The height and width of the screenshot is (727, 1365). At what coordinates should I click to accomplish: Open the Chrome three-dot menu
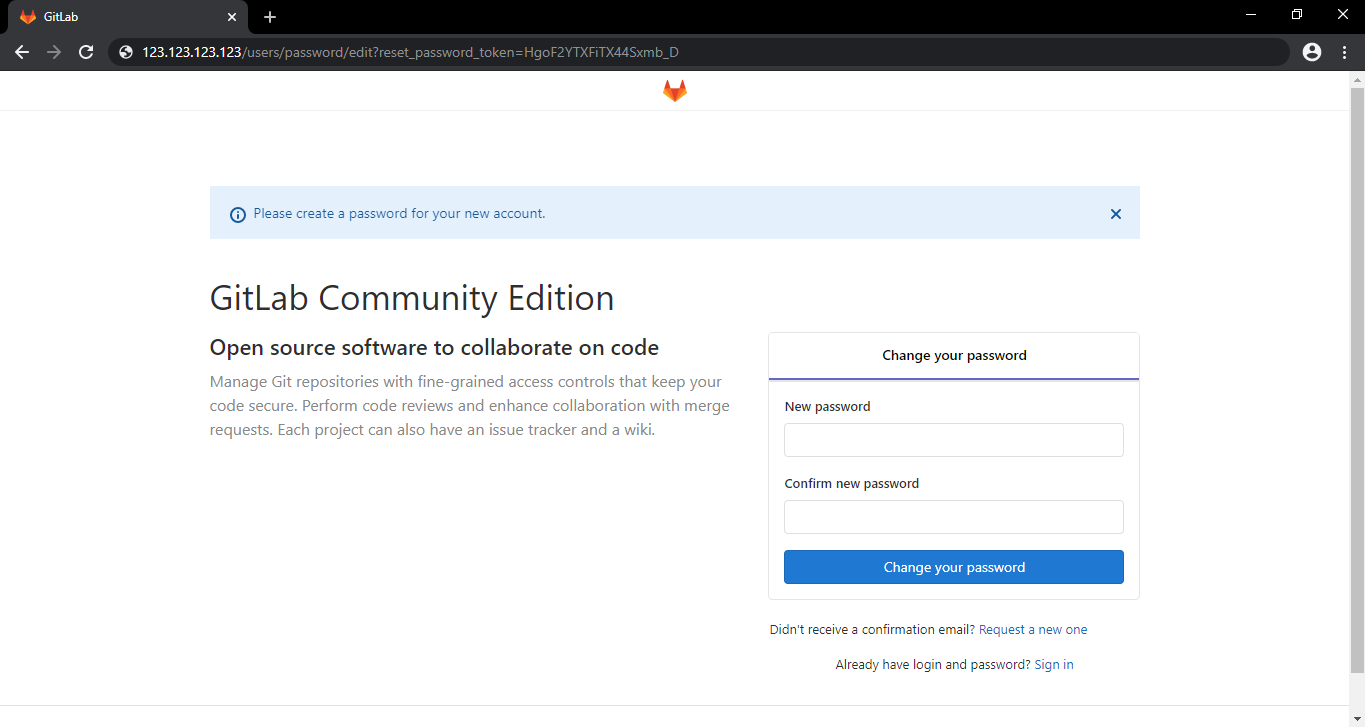1344,52
